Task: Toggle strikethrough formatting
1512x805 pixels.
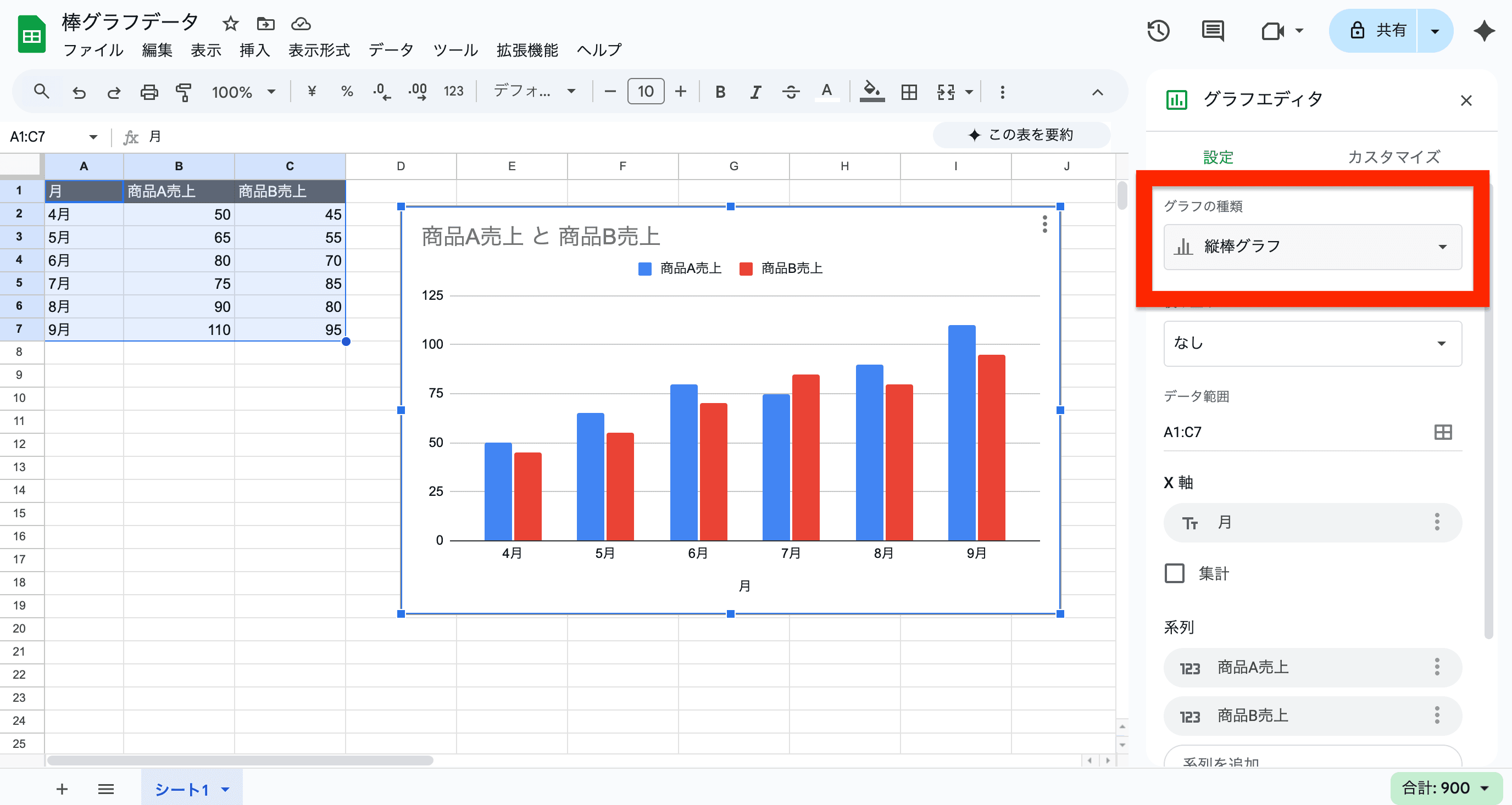Action: pos(791,92)
